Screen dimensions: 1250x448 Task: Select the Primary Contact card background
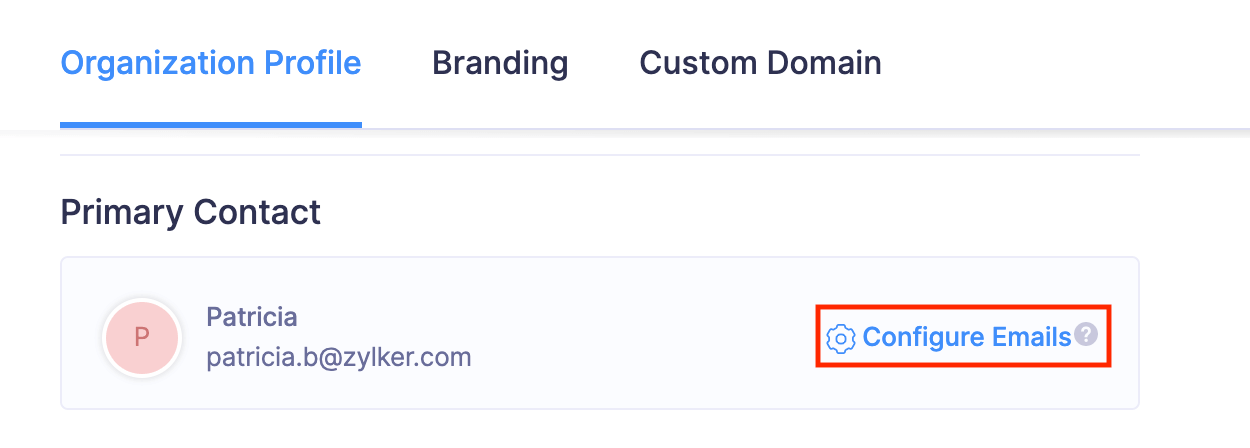(x=600, y=333)
